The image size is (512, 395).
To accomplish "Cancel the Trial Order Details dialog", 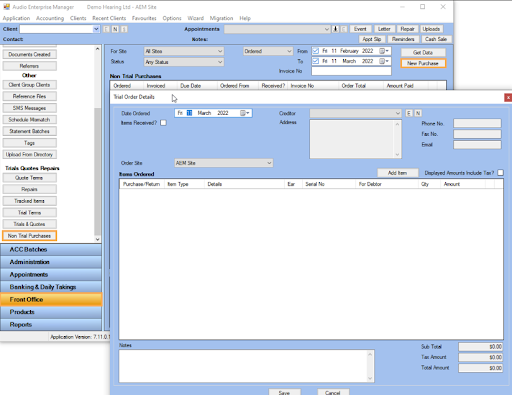I will point(333,392).
